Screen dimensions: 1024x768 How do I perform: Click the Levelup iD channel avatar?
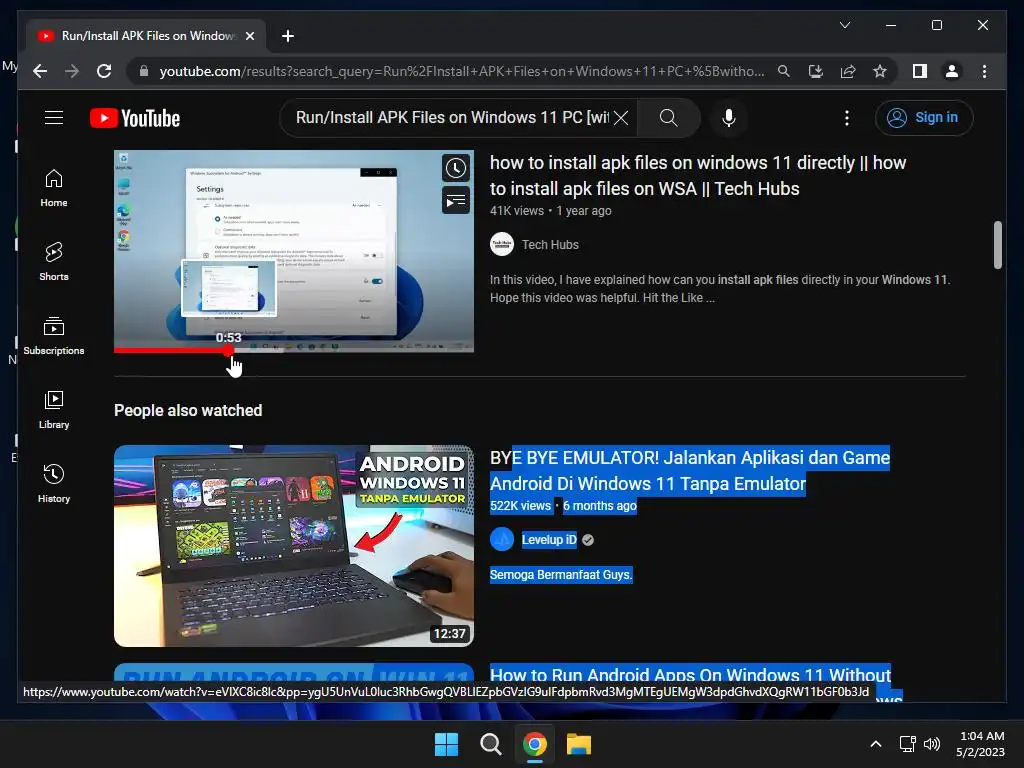coord(502,539)
